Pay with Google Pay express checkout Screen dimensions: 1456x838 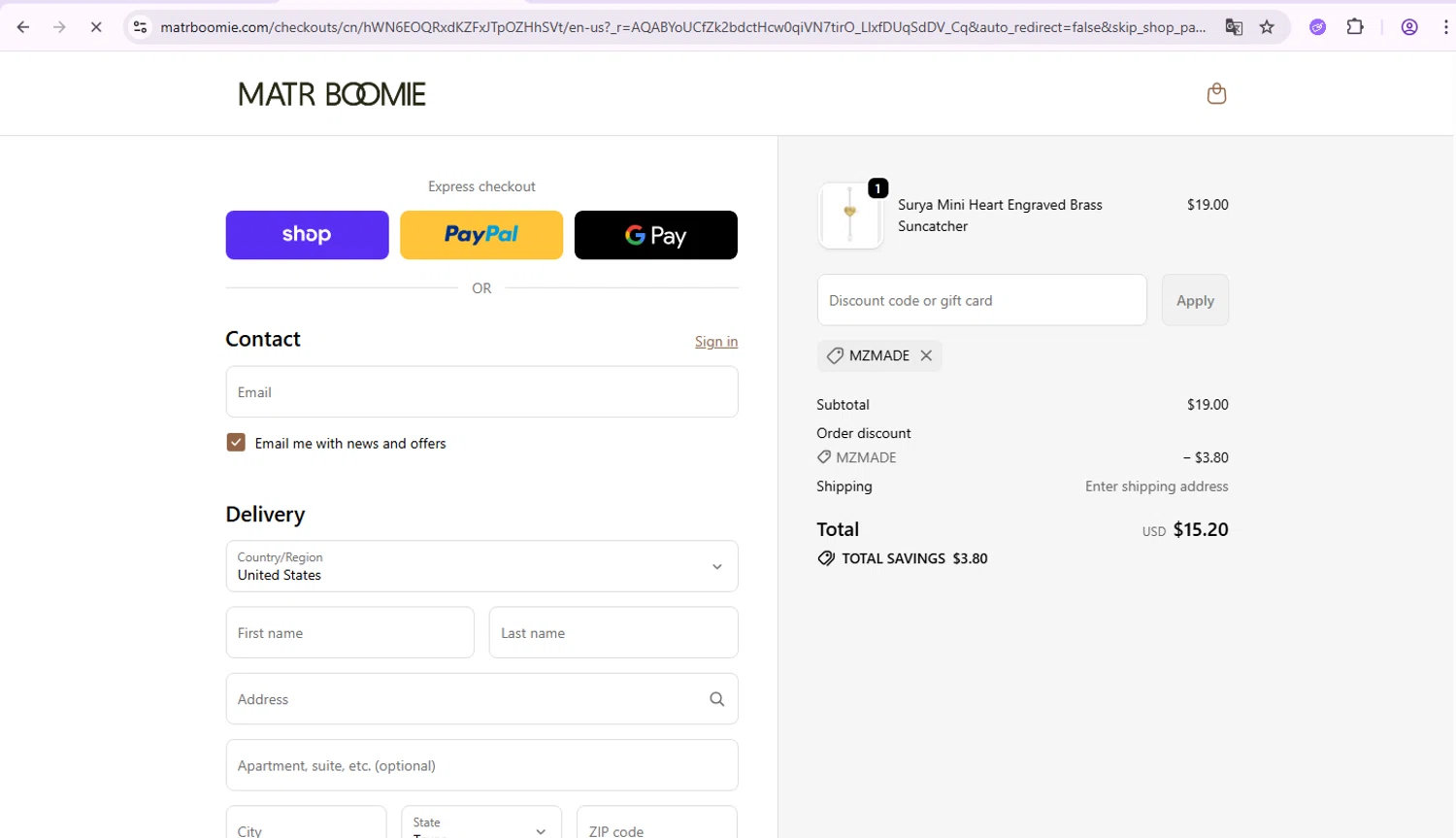pyautogui.click(x=656, y=235)
